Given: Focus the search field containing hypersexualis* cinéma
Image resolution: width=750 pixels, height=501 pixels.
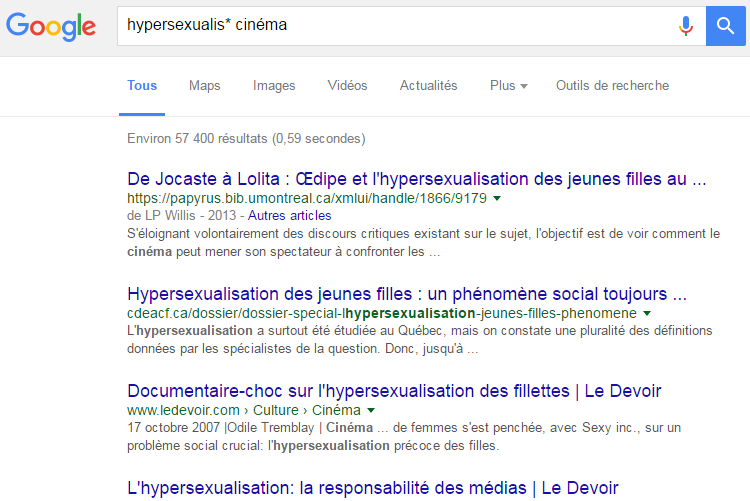Looking at the screenshot, I should (411, 26).
